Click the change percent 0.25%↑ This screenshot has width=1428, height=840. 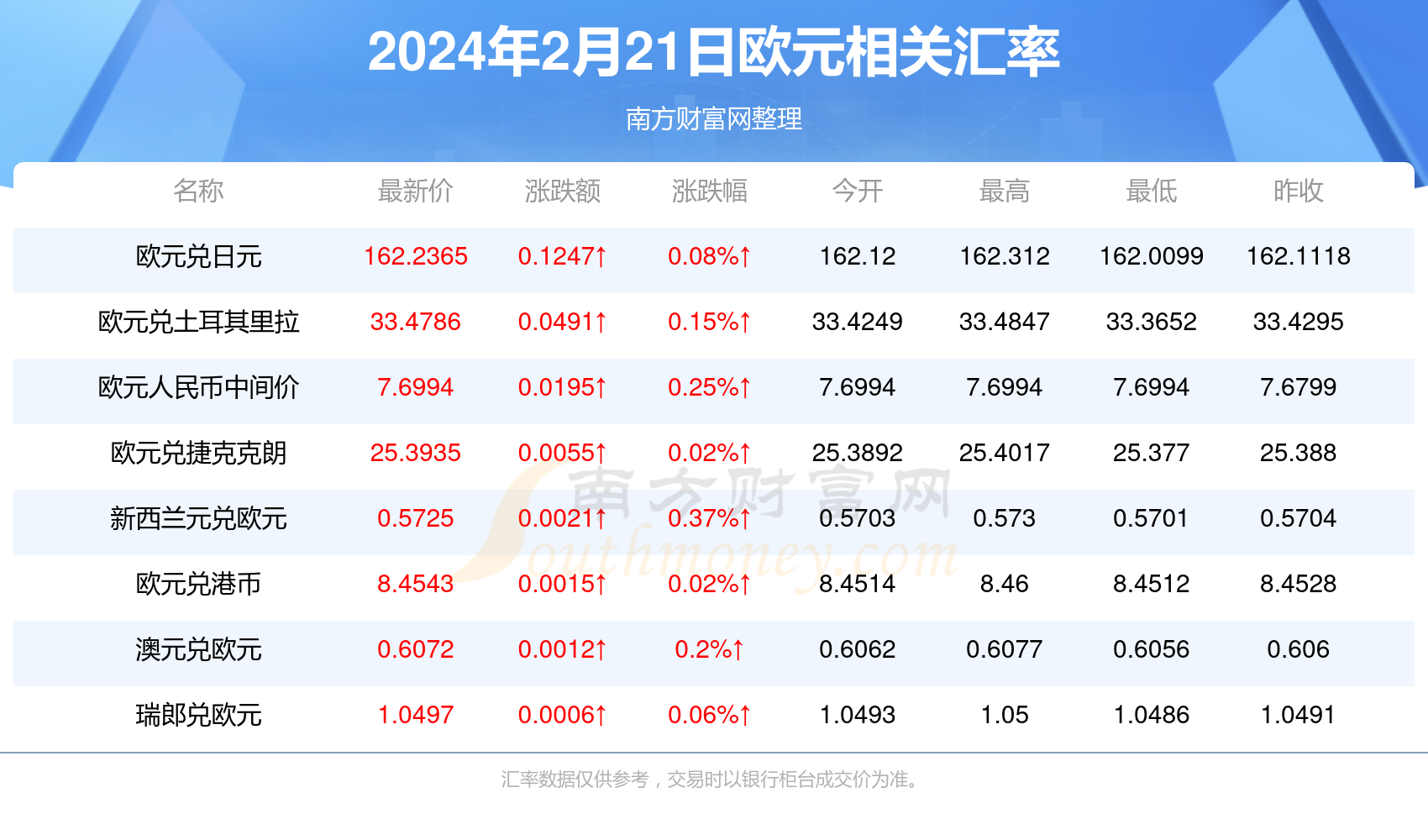(x=710, y=387)
